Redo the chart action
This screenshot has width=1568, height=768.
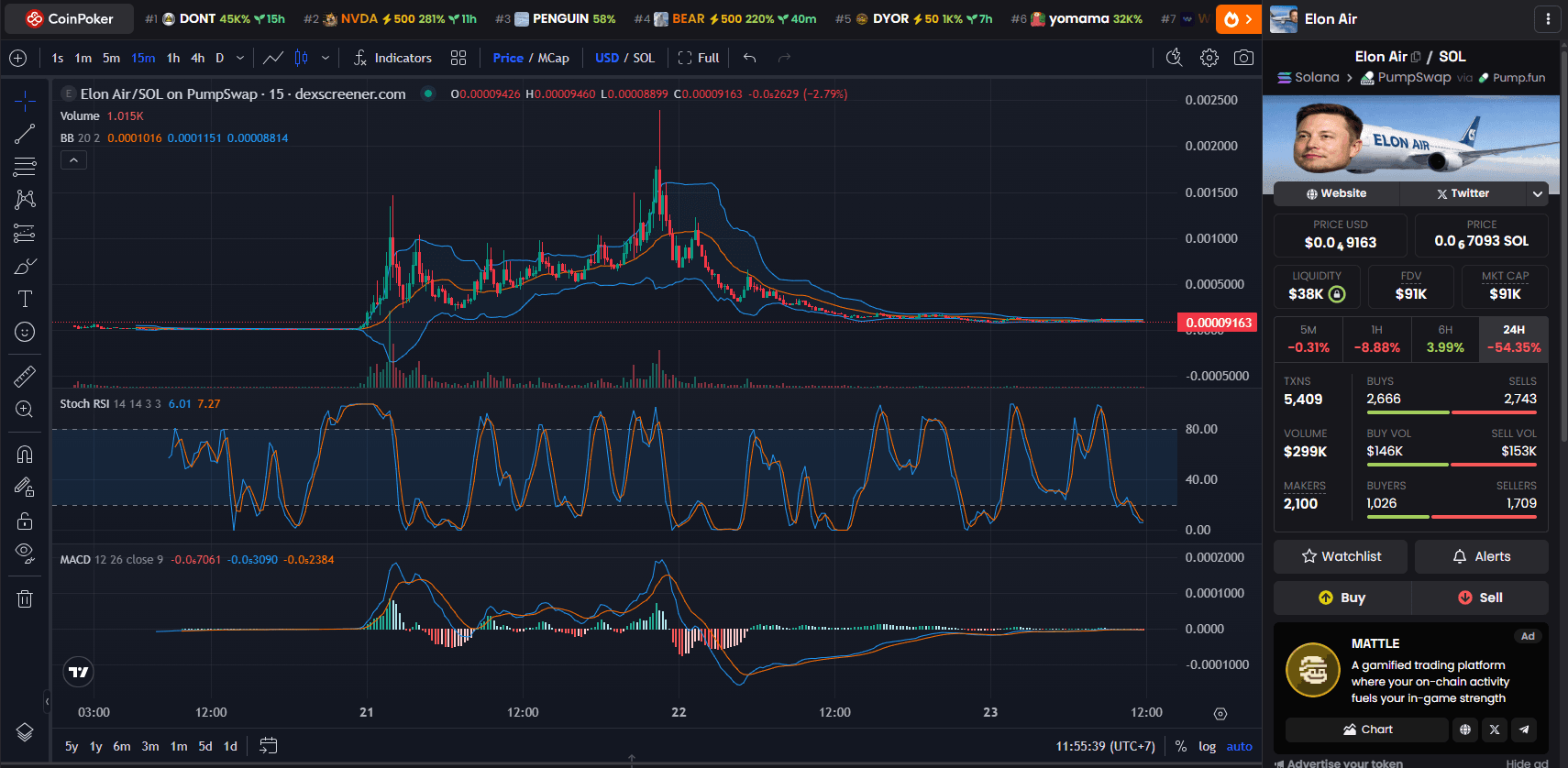(x=784, y=58)
